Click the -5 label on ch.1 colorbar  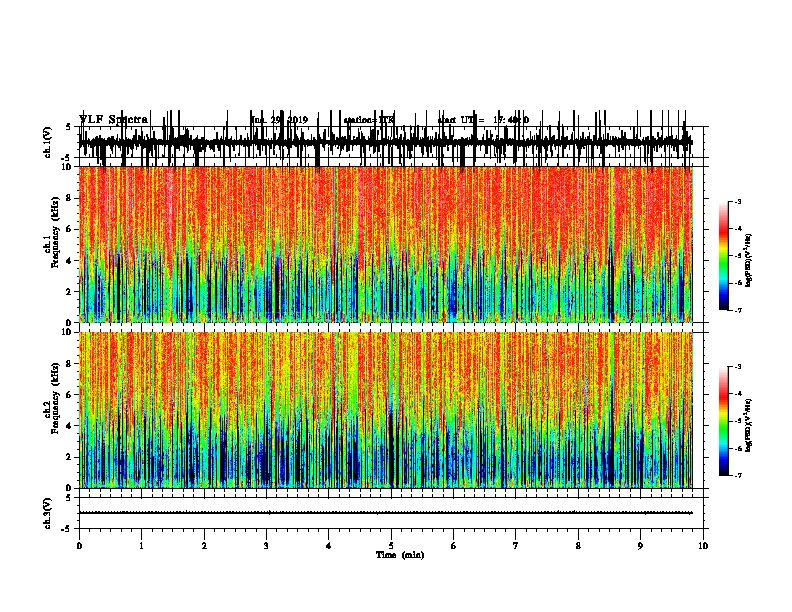click(738, 256)
